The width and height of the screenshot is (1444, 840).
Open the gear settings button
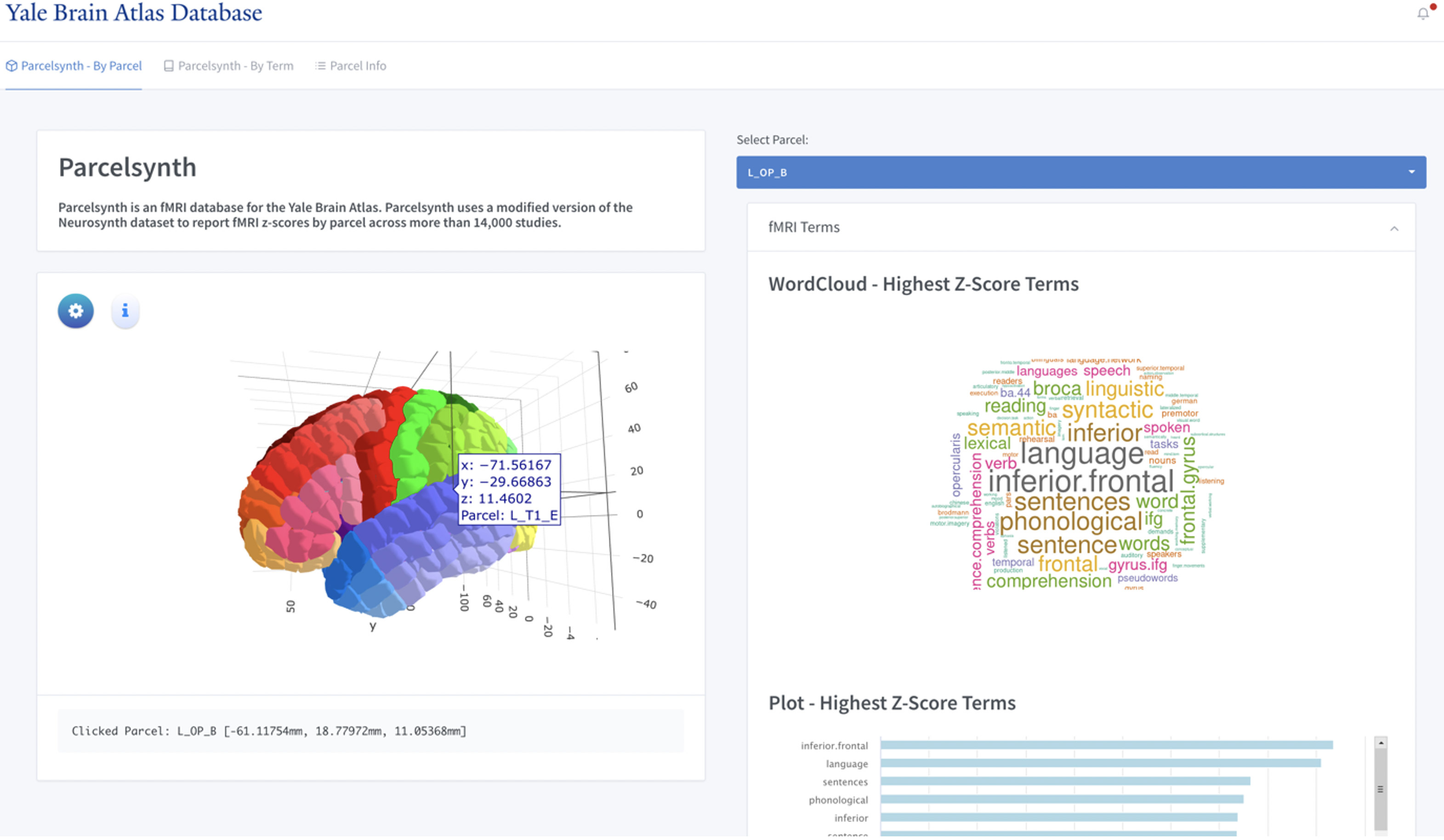[x=76, y=311]
